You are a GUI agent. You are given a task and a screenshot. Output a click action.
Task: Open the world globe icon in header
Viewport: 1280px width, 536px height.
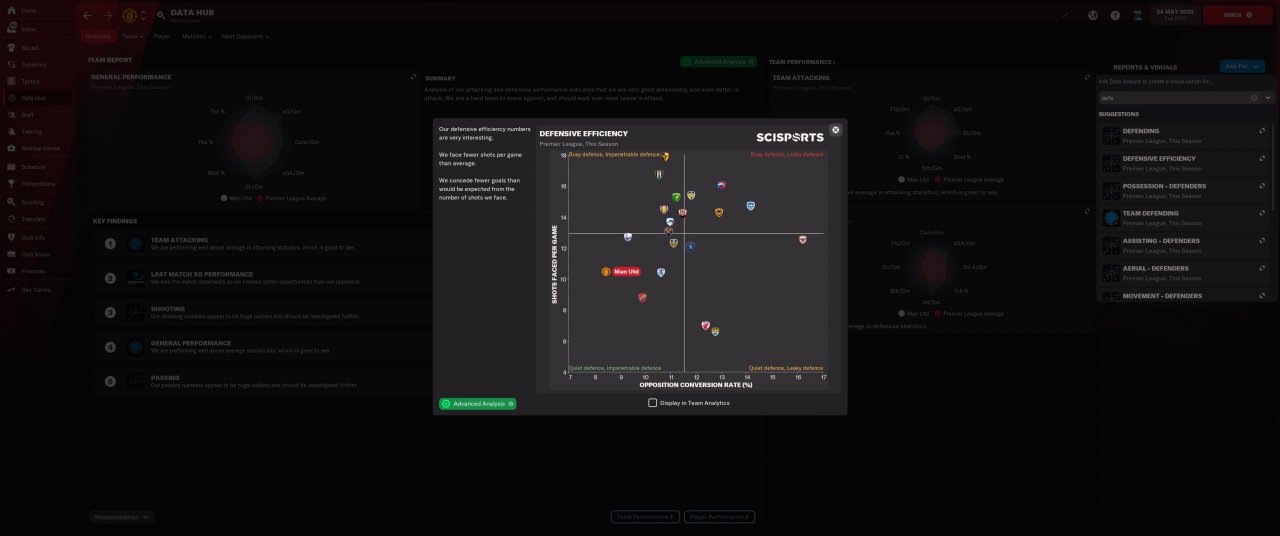click(1093, 15)
